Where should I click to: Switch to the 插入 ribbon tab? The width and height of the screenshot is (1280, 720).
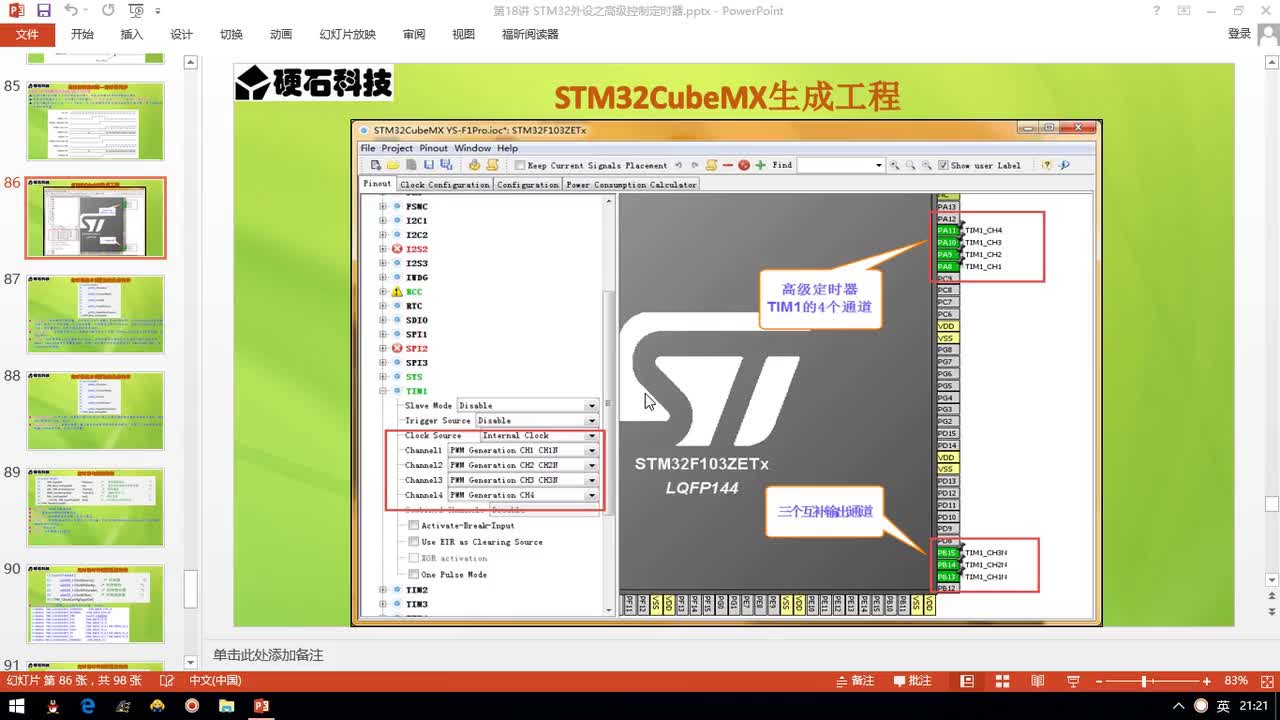point(132,34)
